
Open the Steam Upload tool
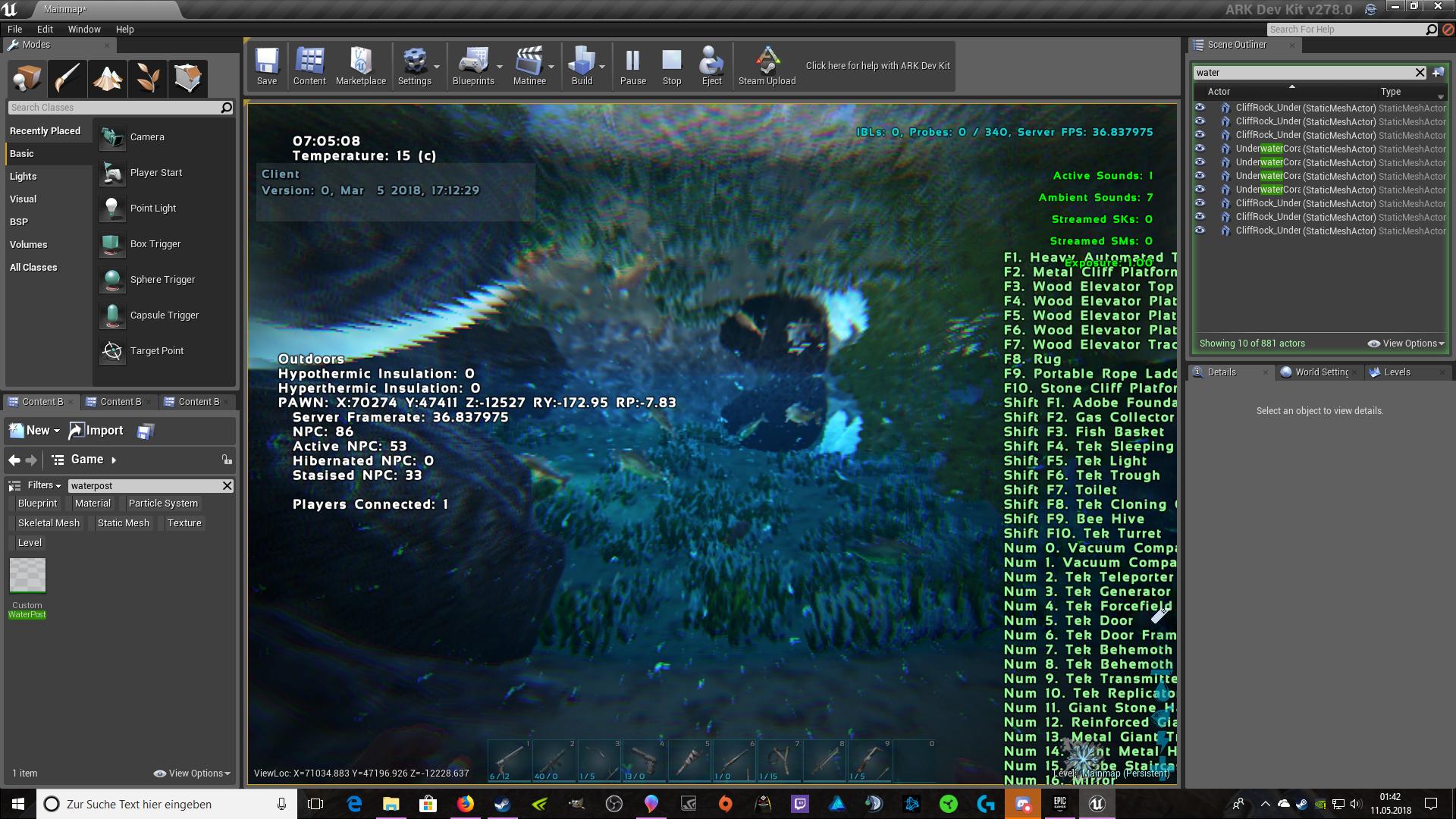tap(767, 67)
